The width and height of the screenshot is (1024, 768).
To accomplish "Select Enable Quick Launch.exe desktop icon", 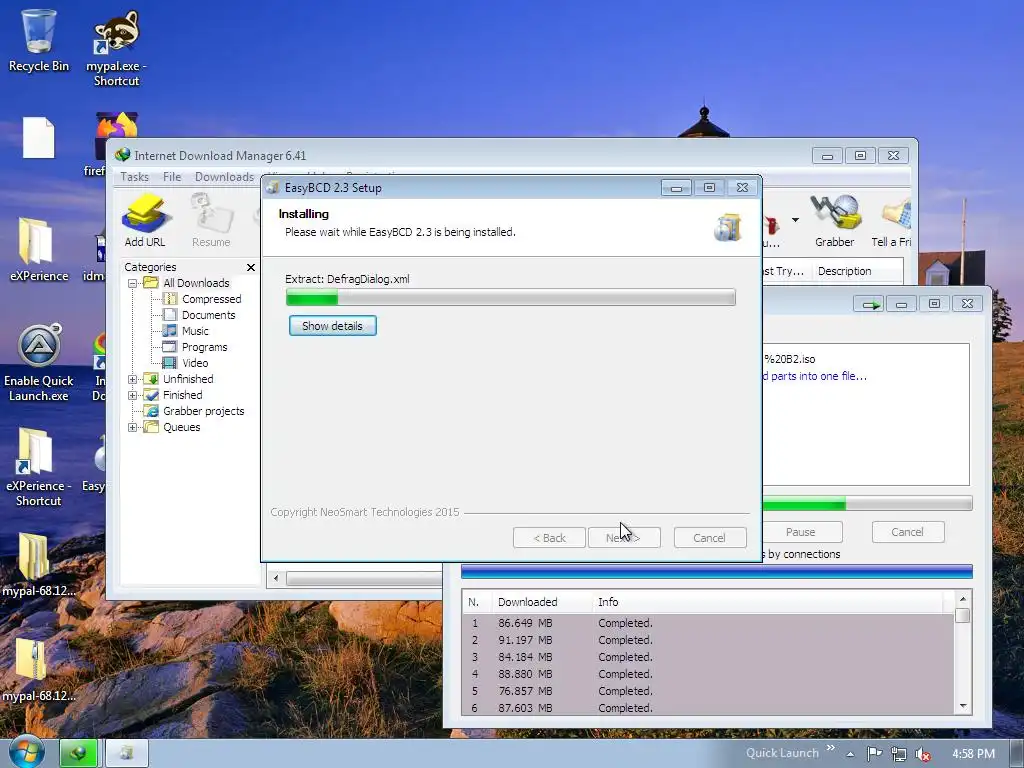I will [39, 363].
